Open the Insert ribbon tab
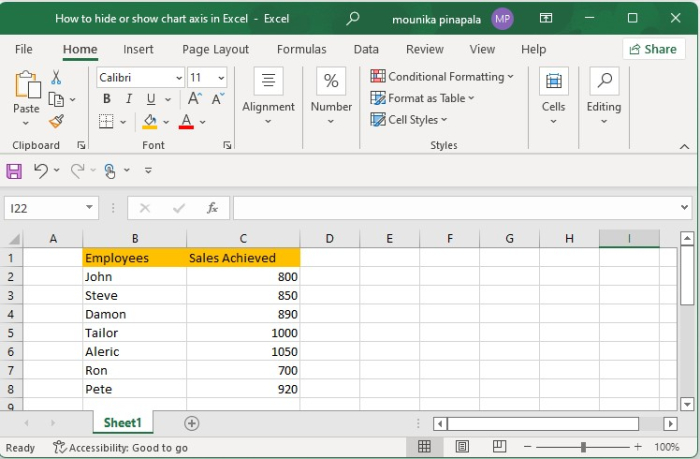This screenshot has height=459, width=700. click(x=138, y=49)
